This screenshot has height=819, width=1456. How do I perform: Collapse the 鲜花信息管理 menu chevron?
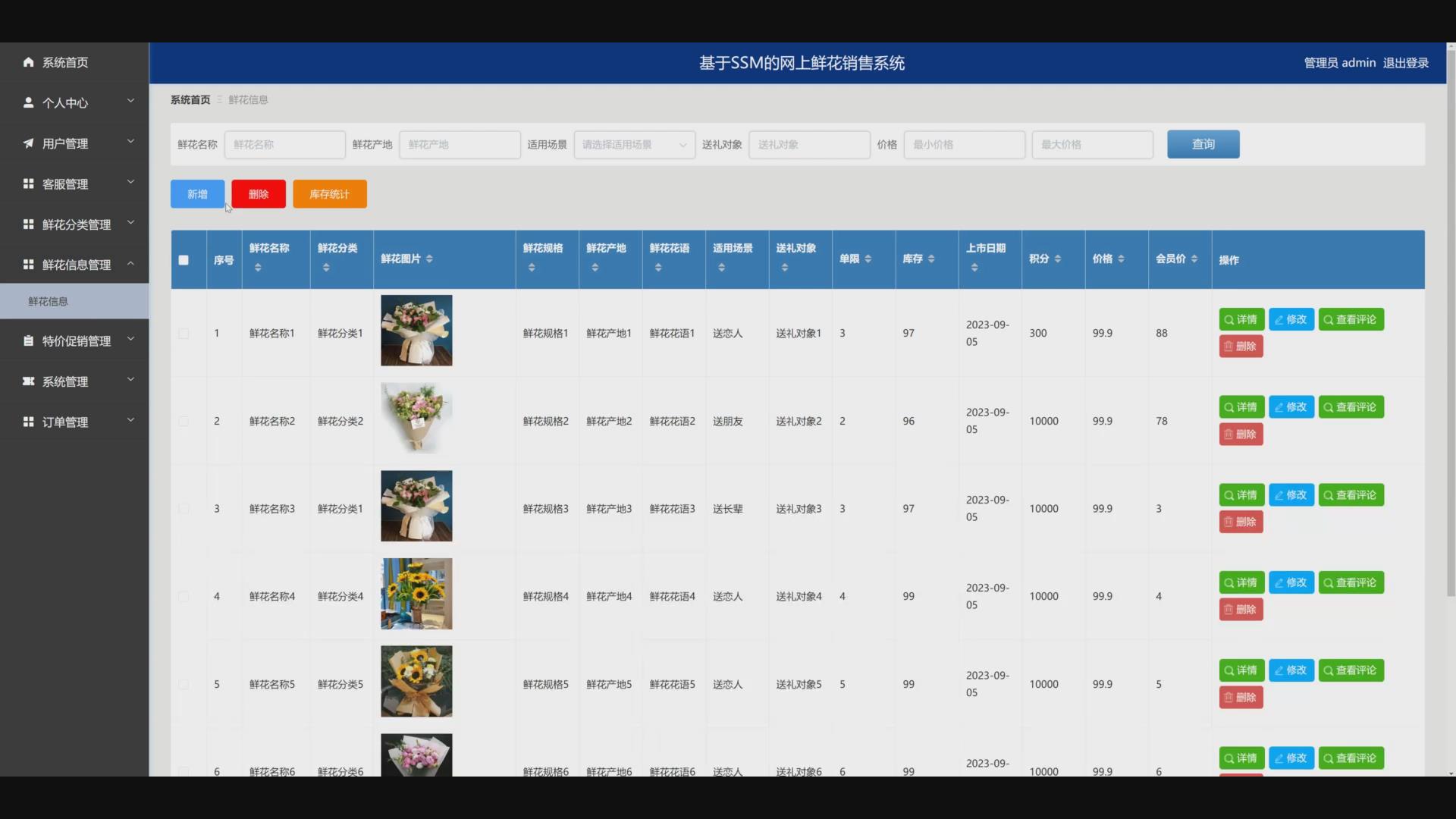[130, 264]
